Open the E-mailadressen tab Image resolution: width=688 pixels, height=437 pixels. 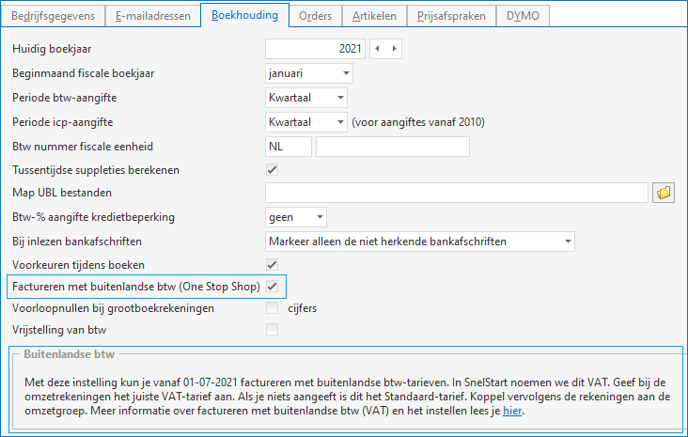pos(153,16)
